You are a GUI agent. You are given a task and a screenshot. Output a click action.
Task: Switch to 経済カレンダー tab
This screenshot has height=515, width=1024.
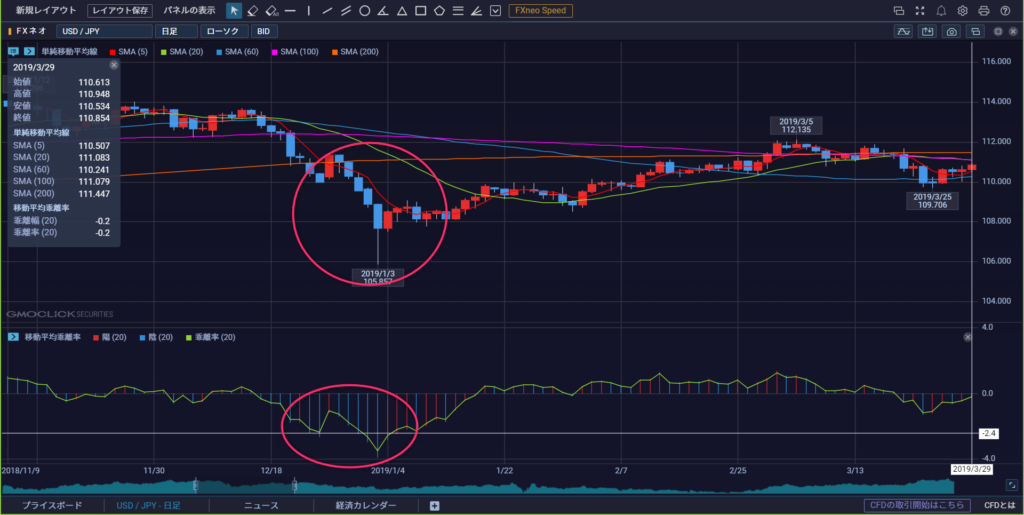[x=366, y=505]
